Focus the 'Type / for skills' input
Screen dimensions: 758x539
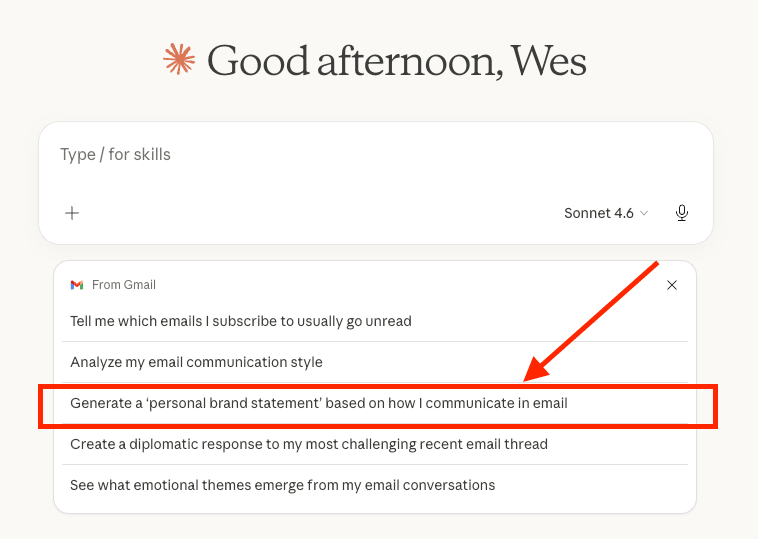tap(300, 155)
